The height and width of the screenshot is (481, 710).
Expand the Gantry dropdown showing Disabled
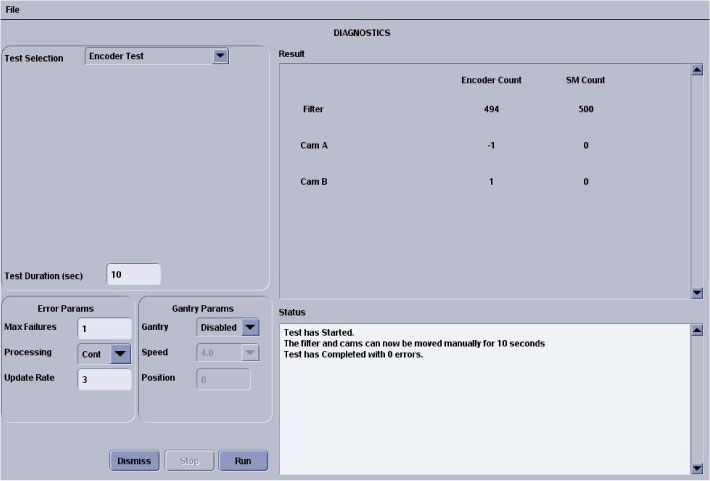249,327
